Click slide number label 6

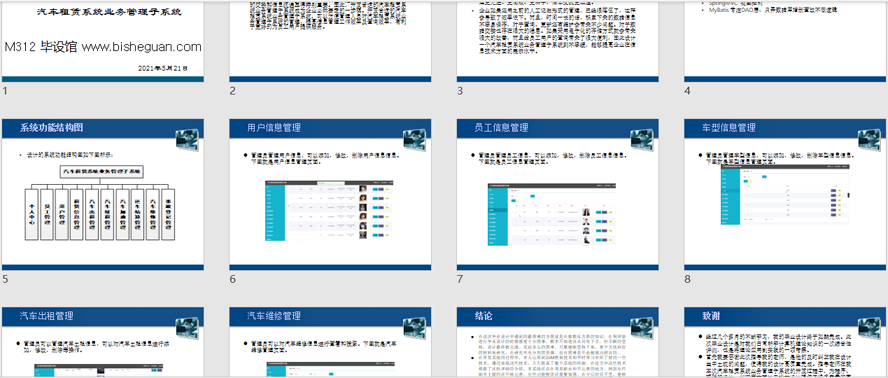click(x=232, y=279)
